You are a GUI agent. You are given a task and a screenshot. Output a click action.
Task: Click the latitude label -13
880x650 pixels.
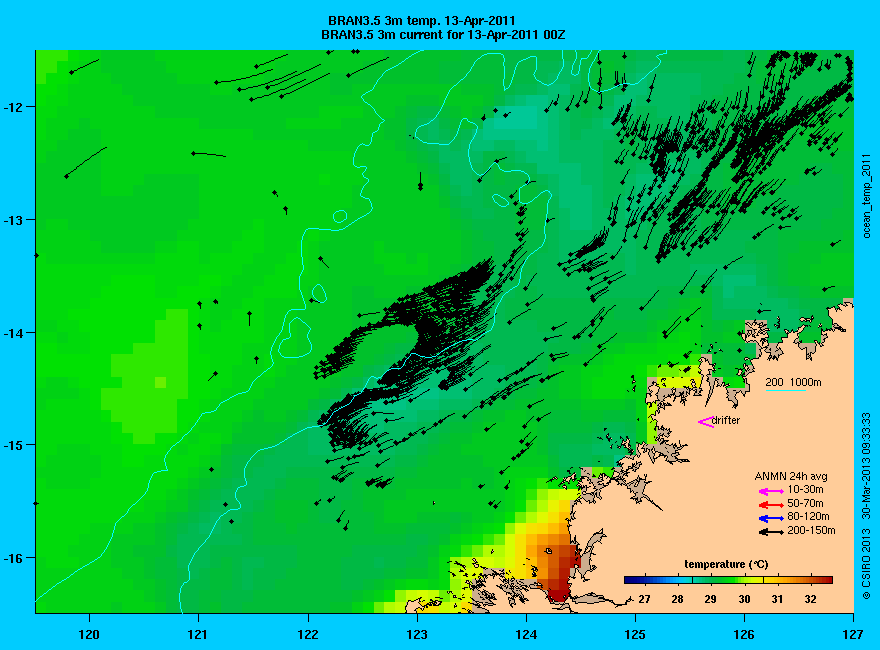click(x=11, y=219)
